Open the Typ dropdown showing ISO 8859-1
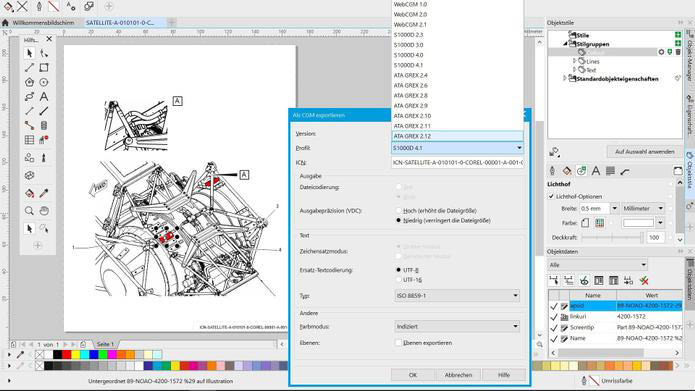The image size is (695, 391). pos(457,295)
